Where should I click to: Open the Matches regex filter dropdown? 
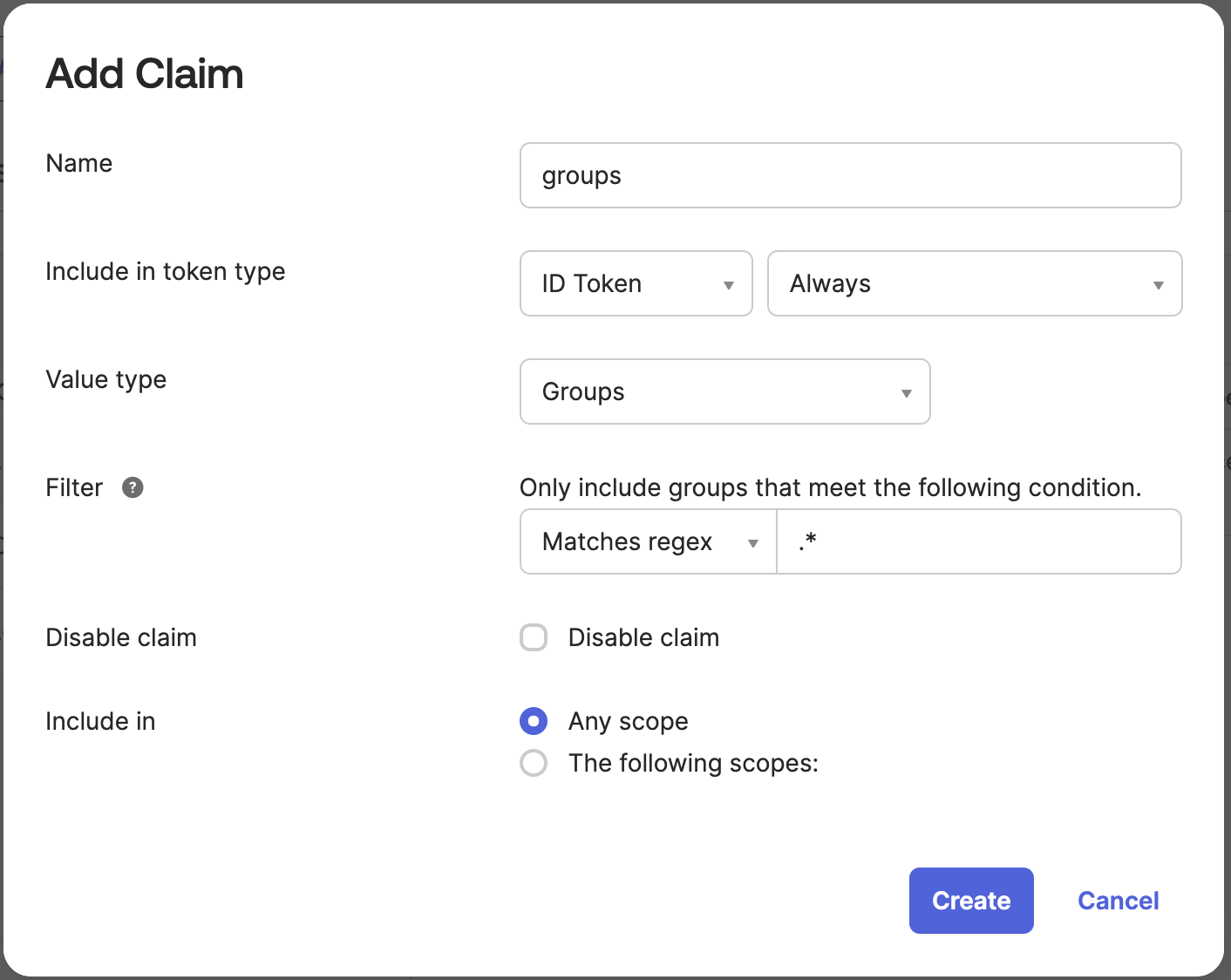647,541
